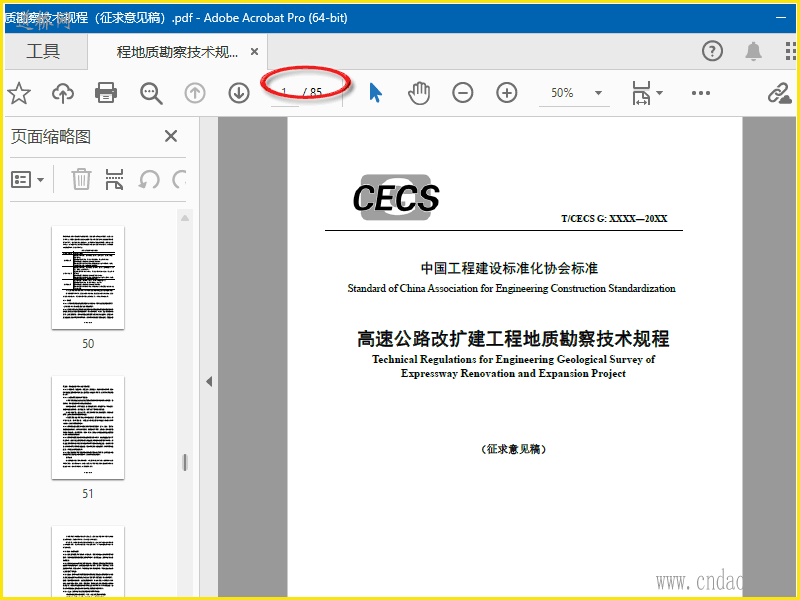Click the fit page width icon
This screenshot has height=600, width=800.
tap(641, 93)
